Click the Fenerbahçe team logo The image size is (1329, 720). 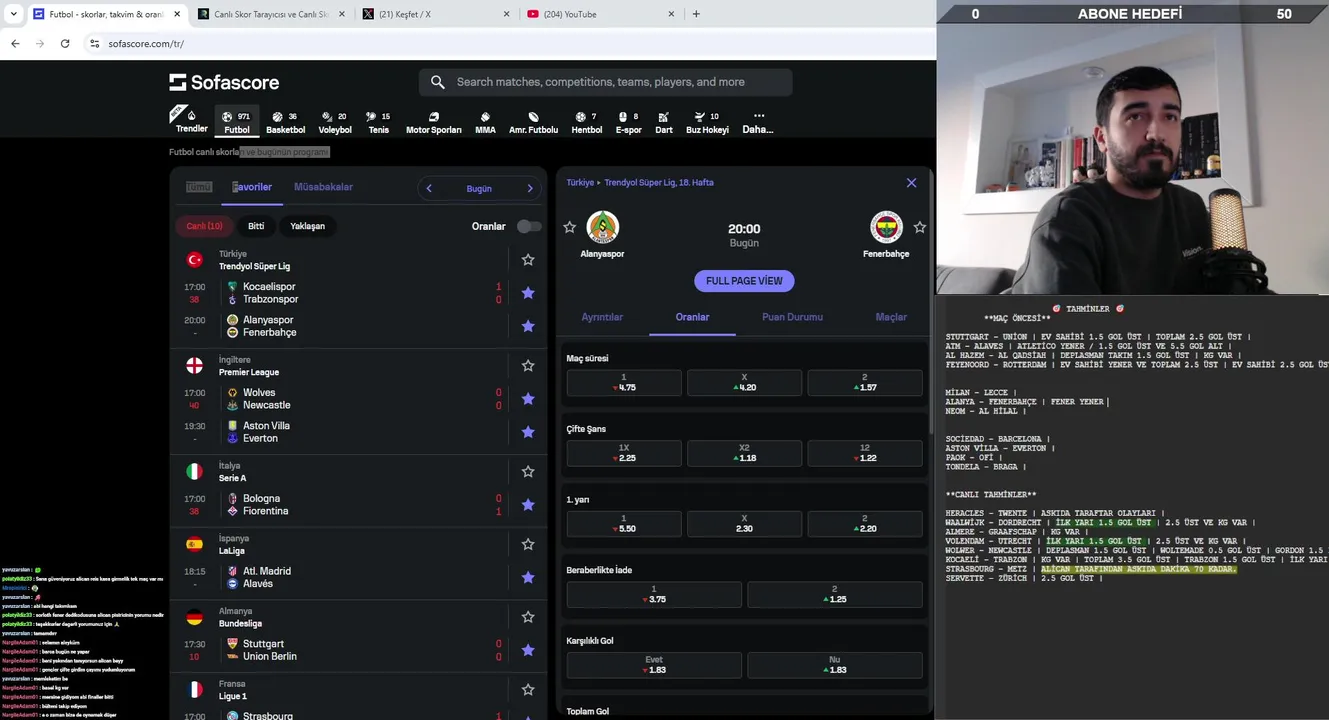(x=886, y=227)
